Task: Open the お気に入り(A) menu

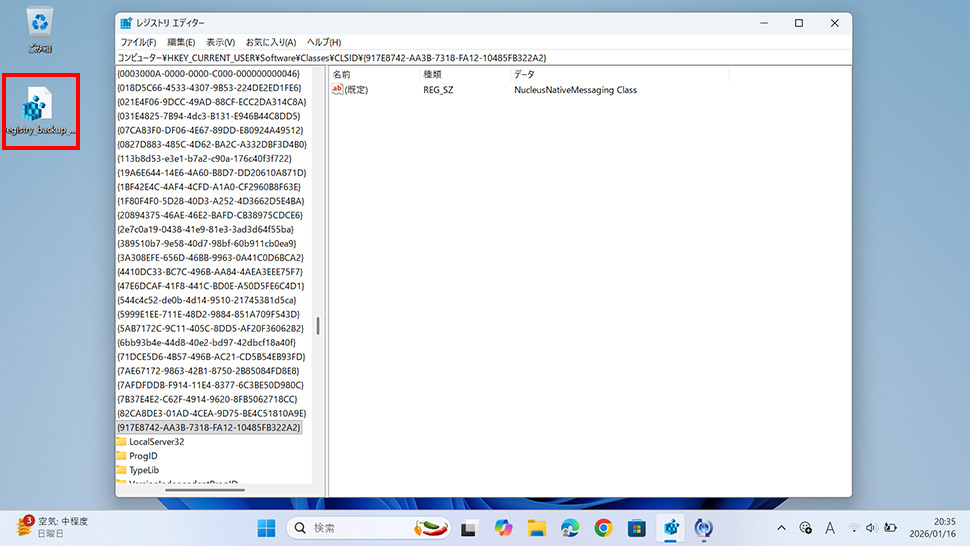Action: click(x=271, y=42)
